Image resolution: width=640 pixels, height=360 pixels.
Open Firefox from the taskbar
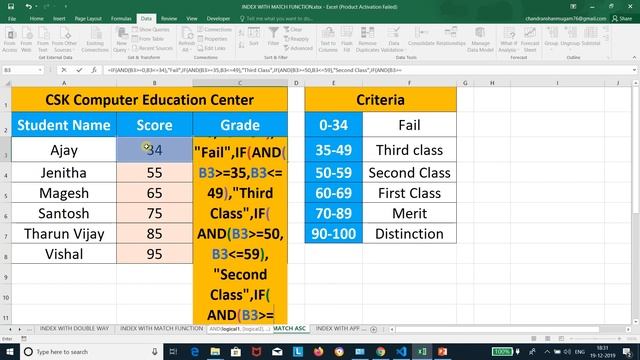318,351
